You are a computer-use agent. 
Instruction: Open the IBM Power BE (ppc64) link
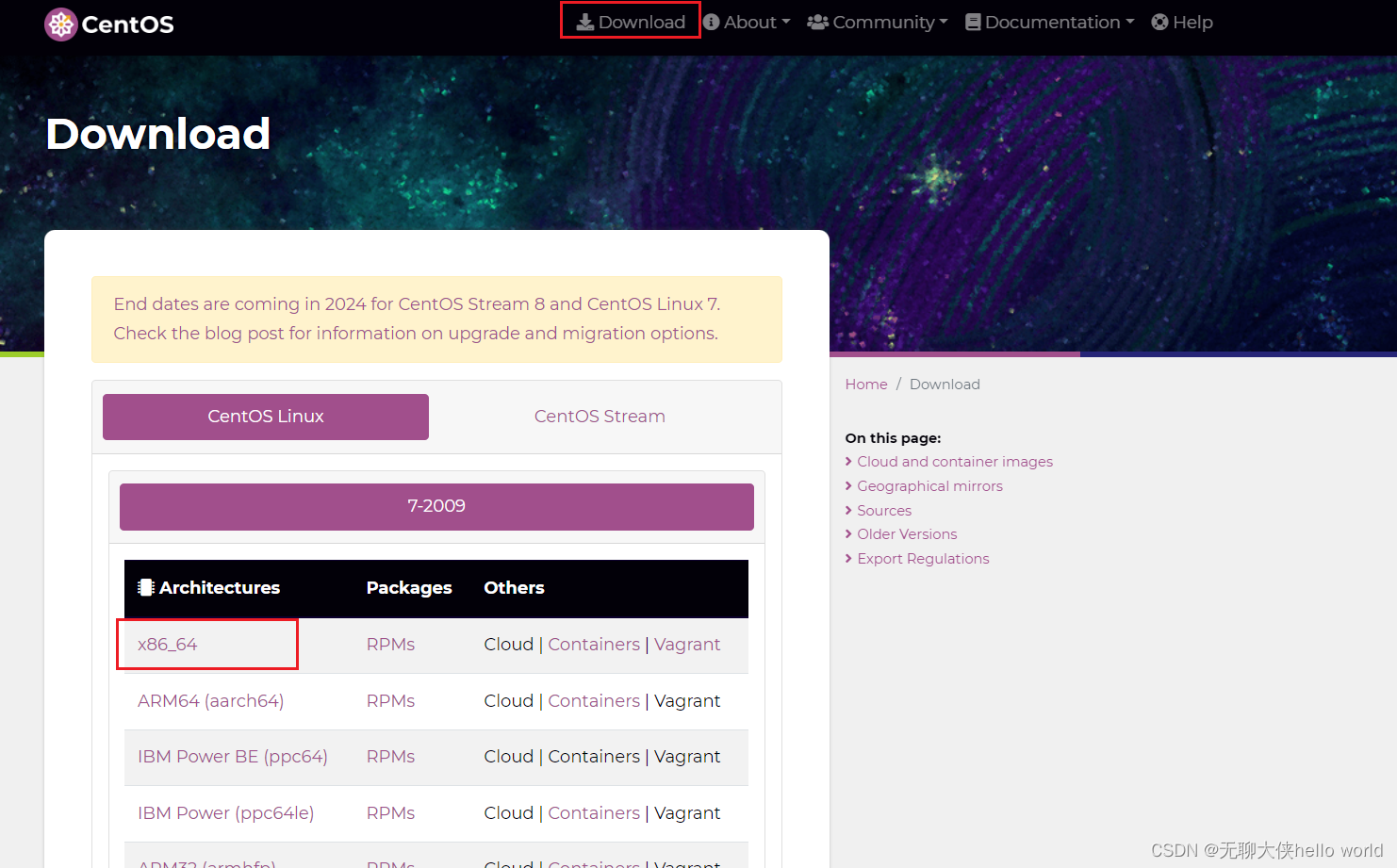233,757
